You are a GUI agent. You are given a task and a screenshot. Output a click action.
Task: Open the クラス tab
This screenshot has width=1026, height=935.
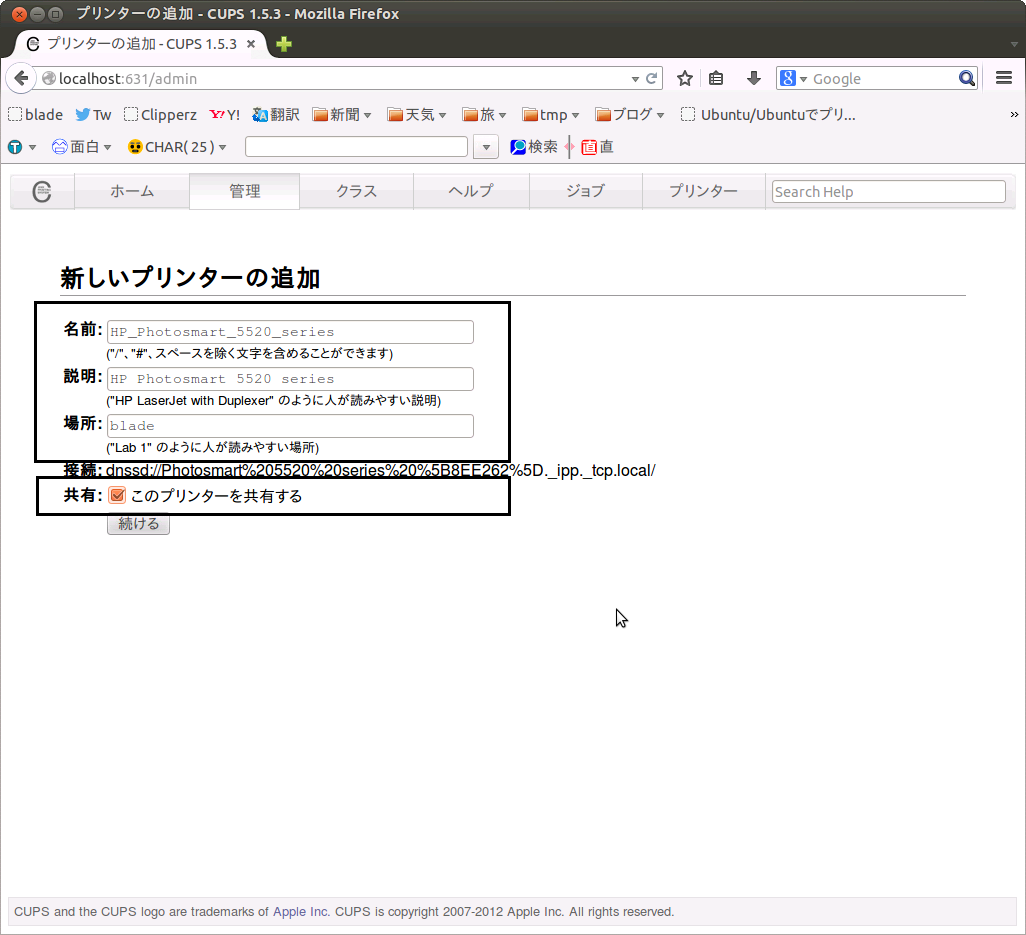[x=357, y=192]
